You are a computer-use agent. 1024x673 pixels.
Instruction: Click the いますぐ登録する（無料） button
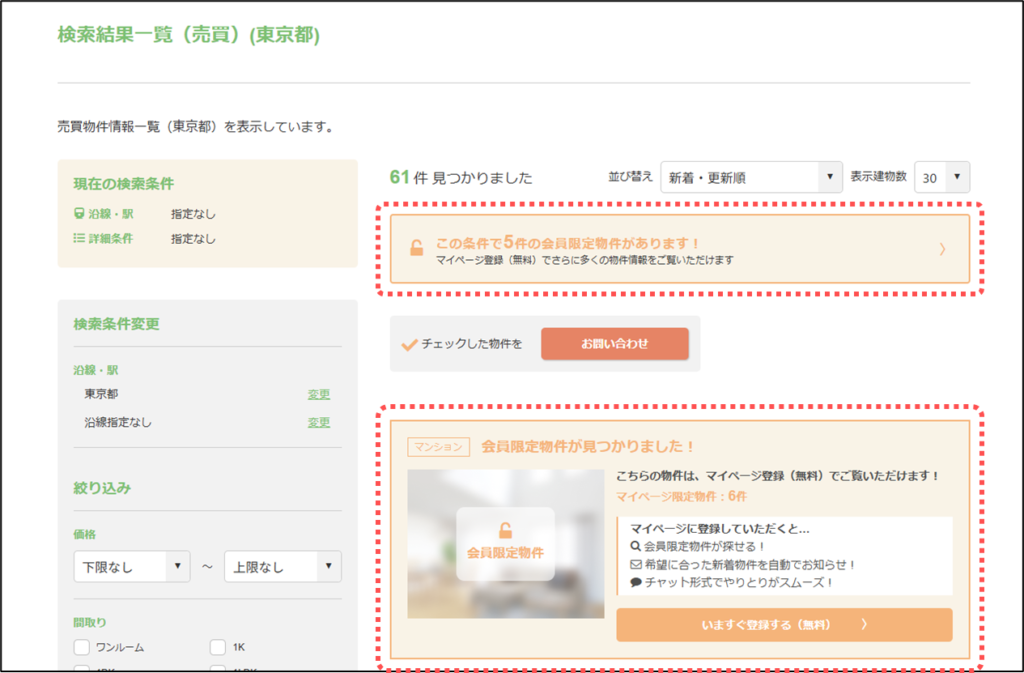point(784,625)
